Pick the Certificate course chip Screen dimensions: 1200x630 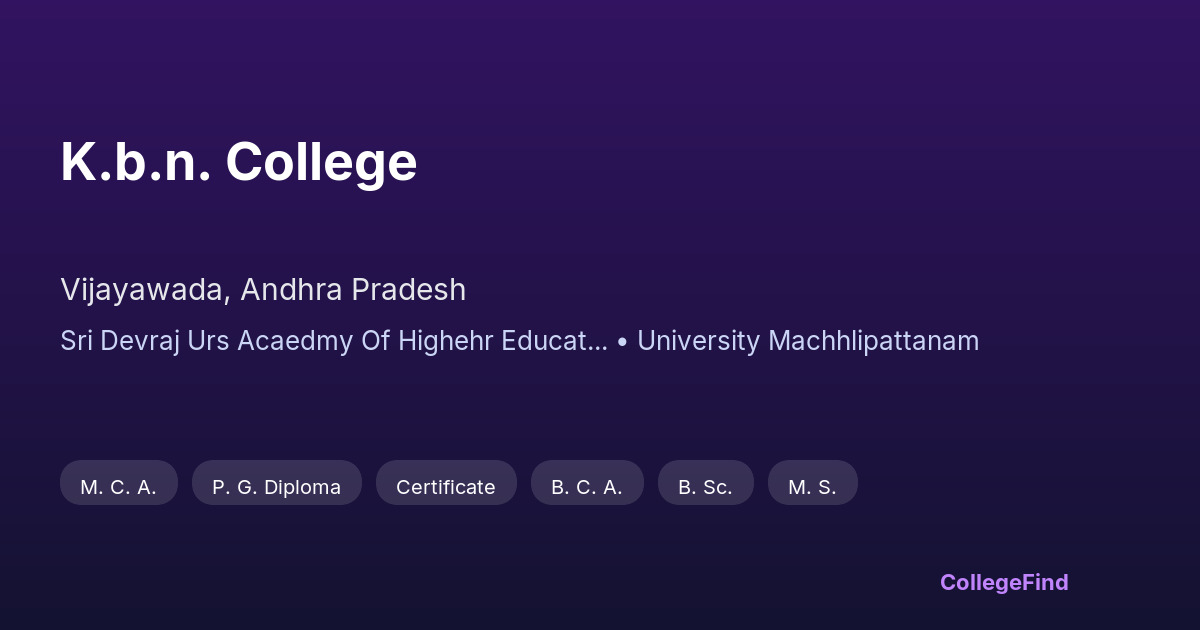(446, 486)
